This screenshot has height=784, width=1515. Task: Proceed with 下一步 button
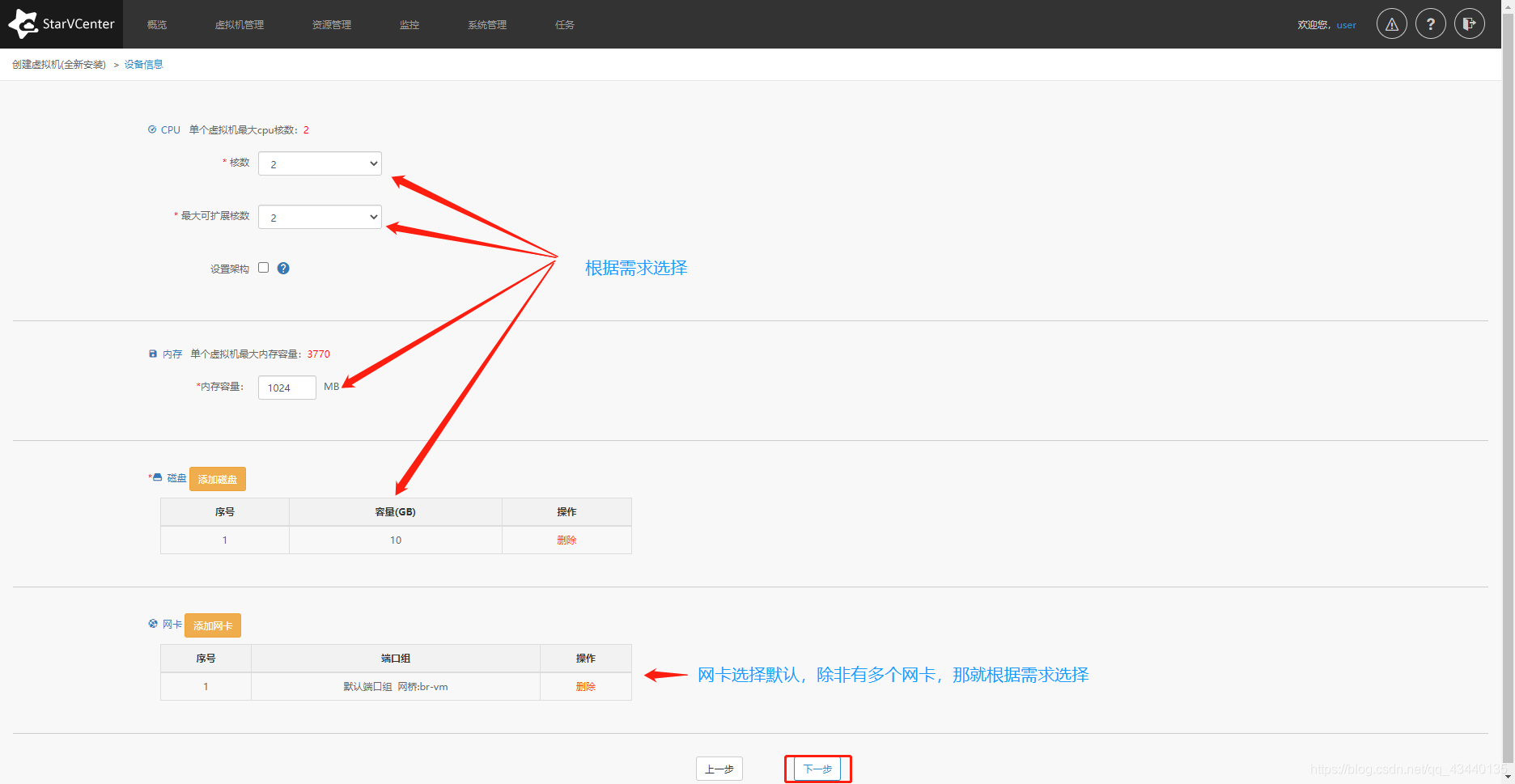pyautogui.click(x=817, y=769)
